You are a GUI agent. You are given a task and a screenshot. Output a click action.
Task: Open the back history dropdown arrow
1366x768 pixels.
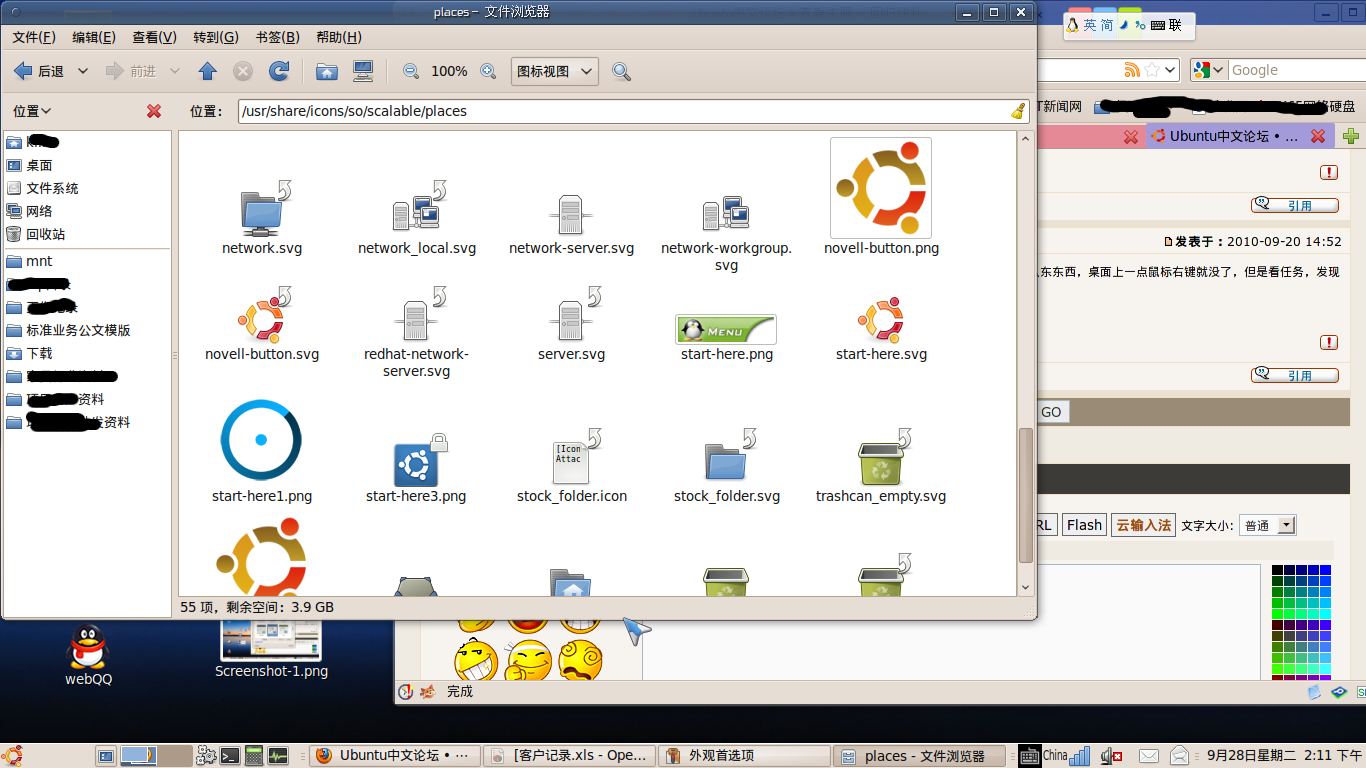click(x=83, y=71)
